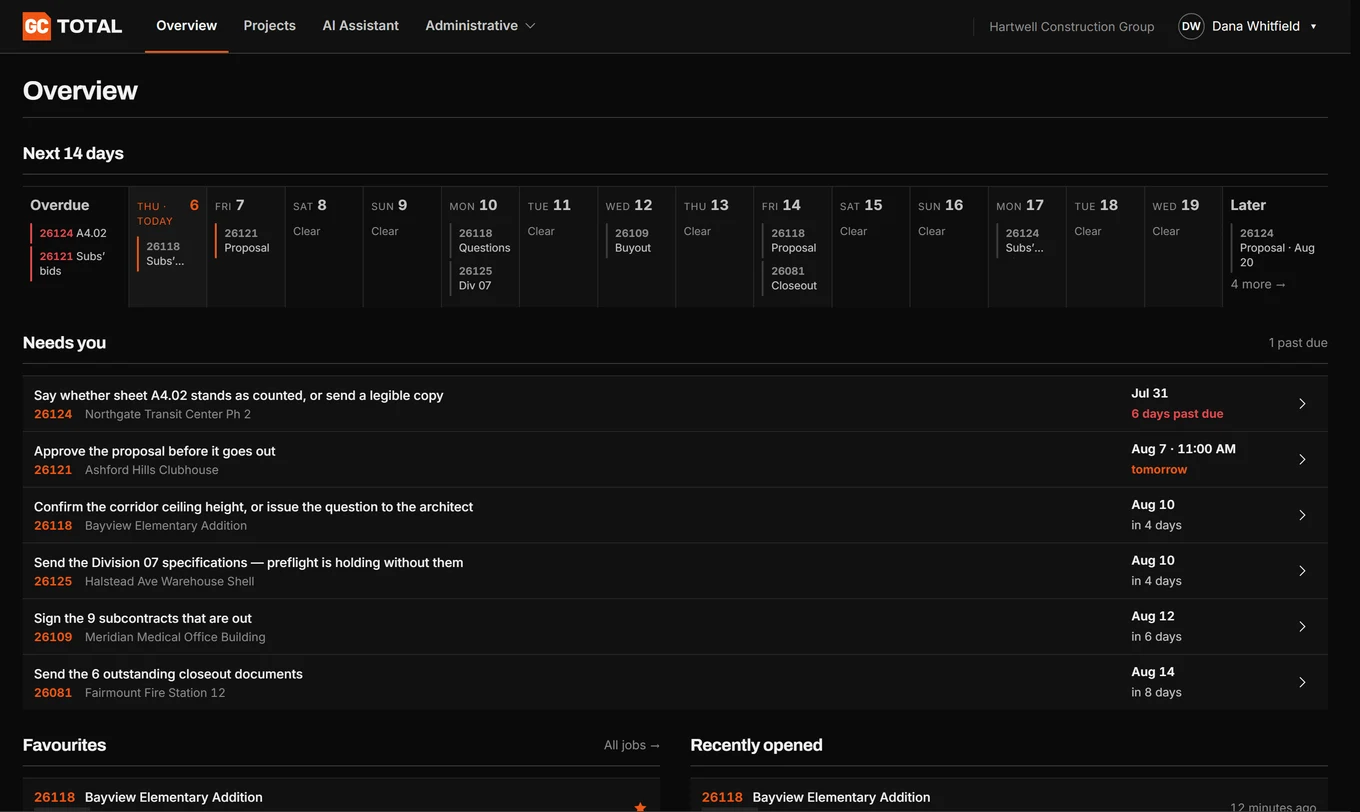This screenshot has width=1360, height=812.
Task: Click 'Say whether sheet A4.02 stands as counted' task
Action: (238, 395)
